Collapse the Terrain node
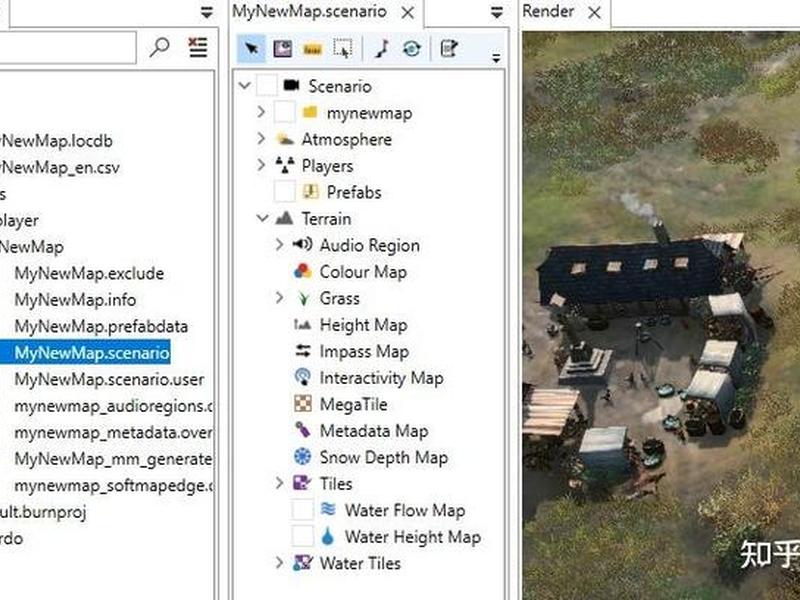800x600 pixels. tap(262, 218)
